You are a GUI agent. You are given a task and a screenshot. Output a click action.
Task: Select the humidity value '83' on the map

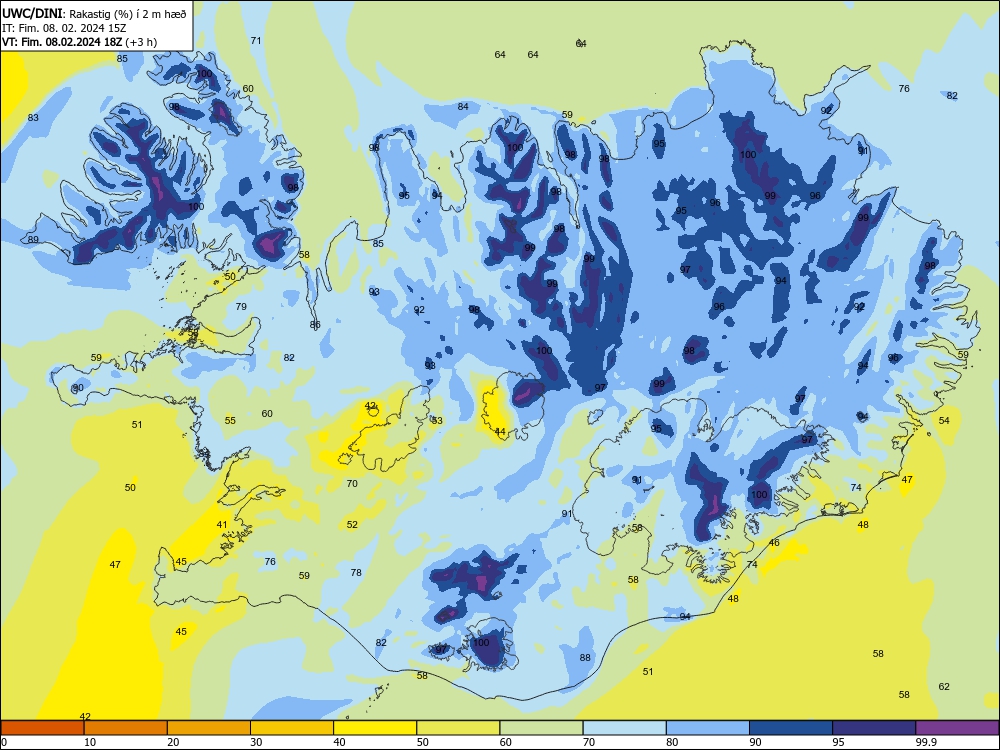33,117
